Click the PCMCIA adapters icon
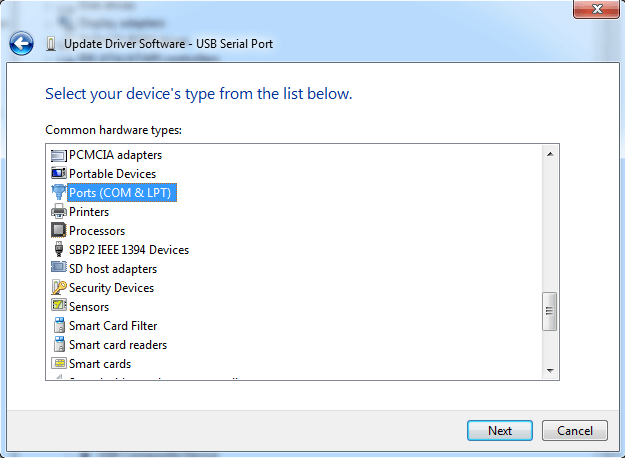 click(58, 155)
